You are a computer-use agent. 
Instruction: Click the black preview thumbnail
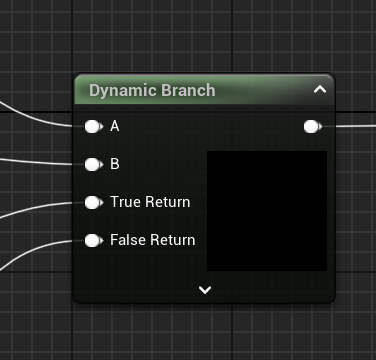(267, 211)
